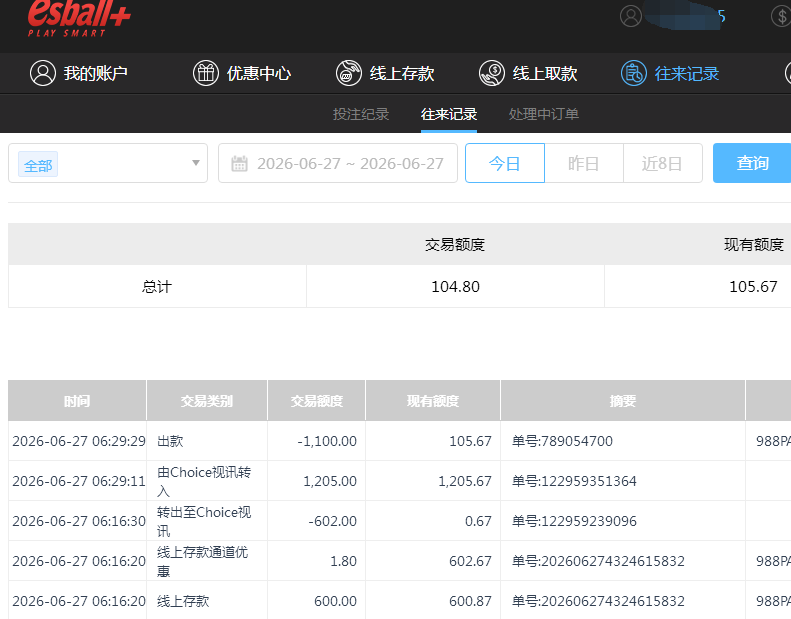This screenshot has height=619, width=791.
Task: Click the 查询 search button
Action: (752, 163)
